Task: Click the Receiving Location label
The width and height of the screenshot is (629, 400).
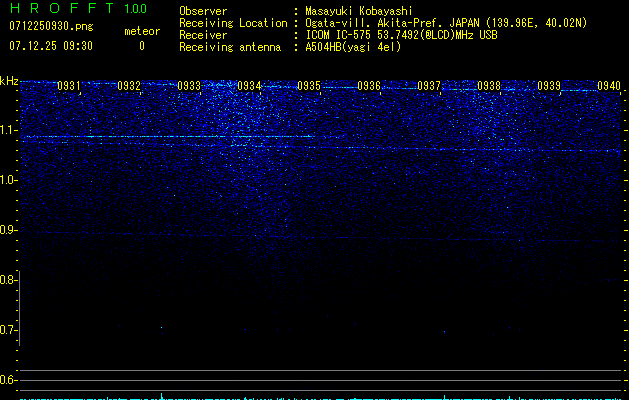Action: click(x=233, y=23)
